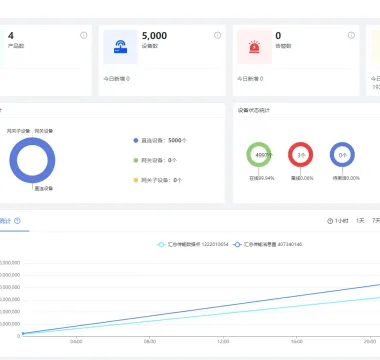Image resolution: width=380 pixels, height=360 pixels.
Task: Click the 08:00 x-axis label
Action: click(x=150, y=342)
